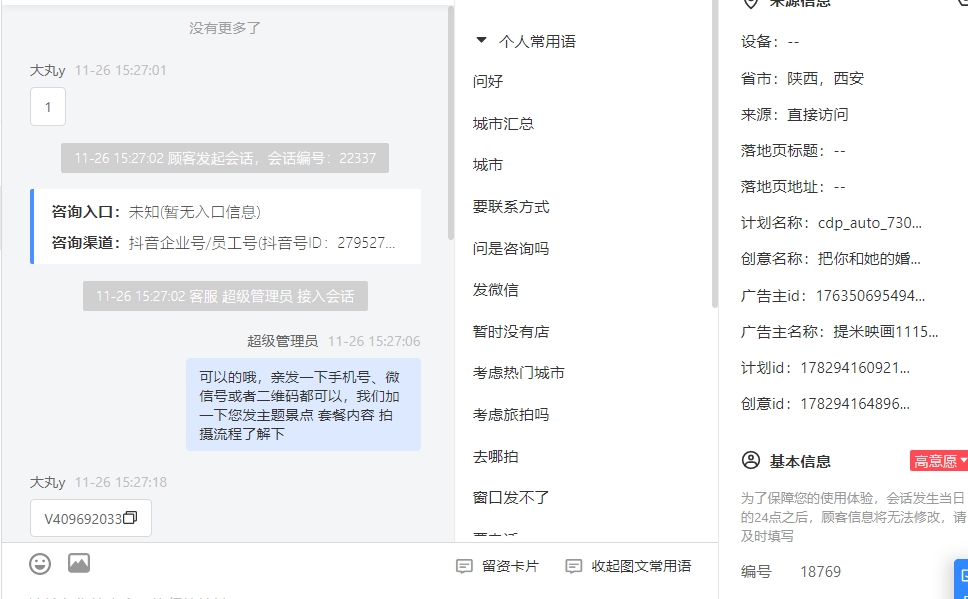Click the 落地页地址 row
This screenshot has width=968, height=599.
[x=793, y=186]
